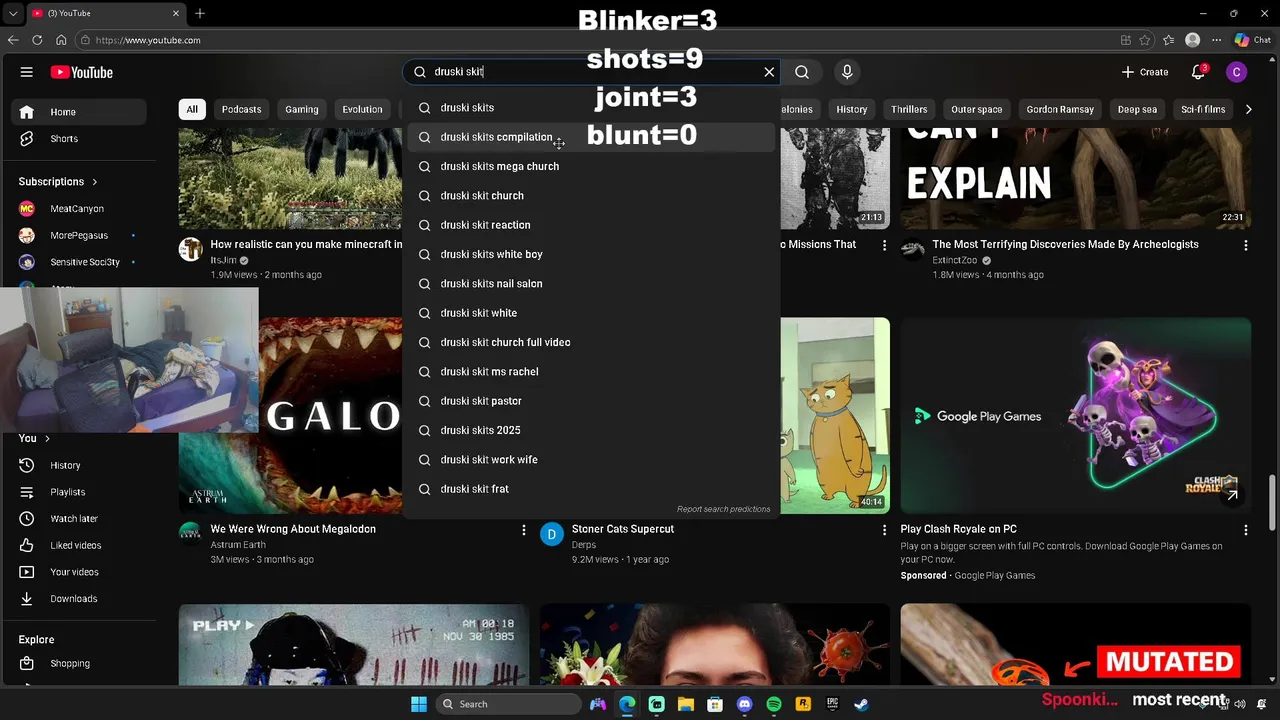Viewport: 1280px width, 720px height.
Task: Choose the 'druski skits' suggestion
Action: tap(591, 108)
